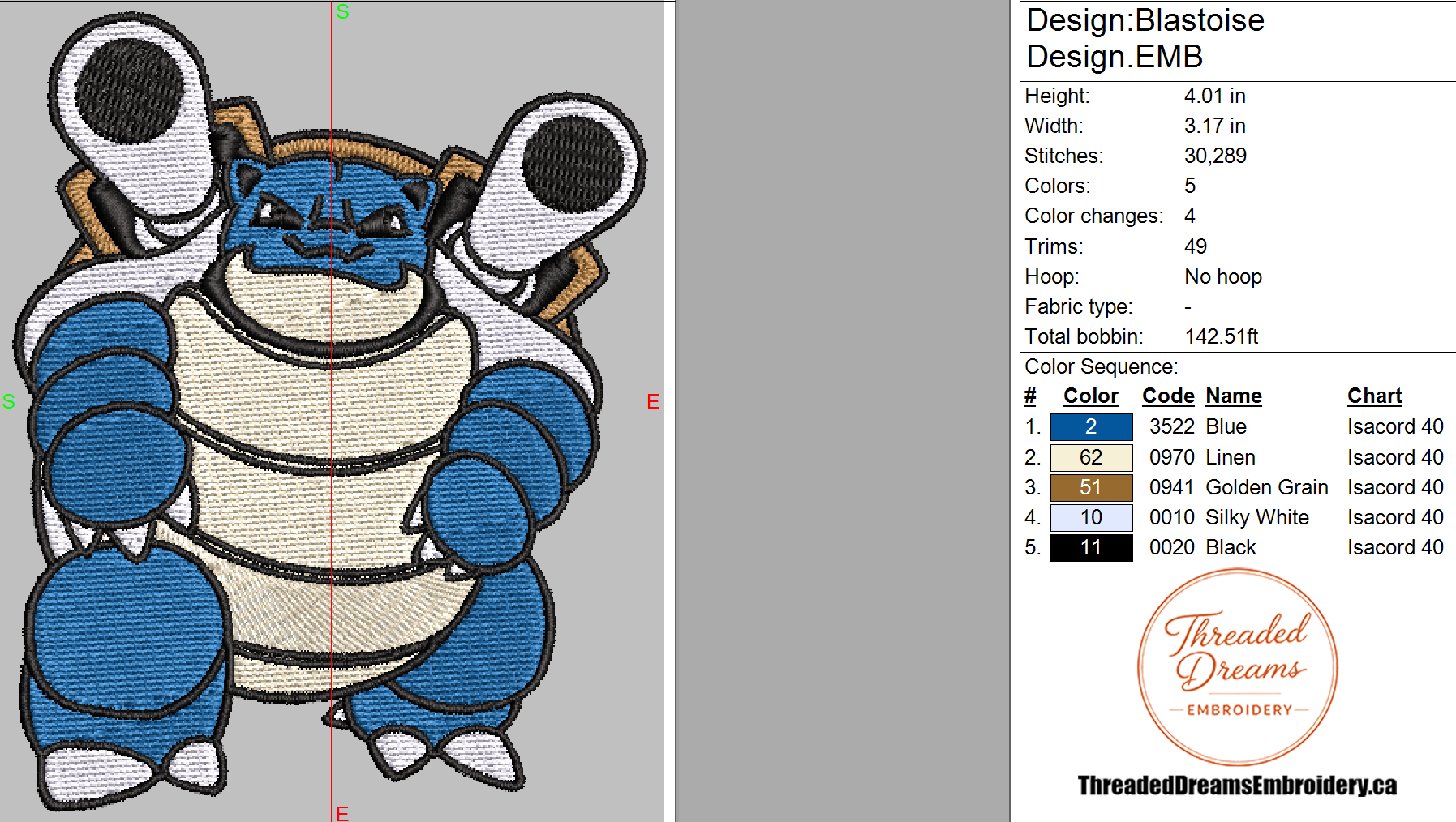Image resolution: width=1456 pixels, height=822 pixels.
Task: Click the height value 4.01 in
Action: 1214,96
